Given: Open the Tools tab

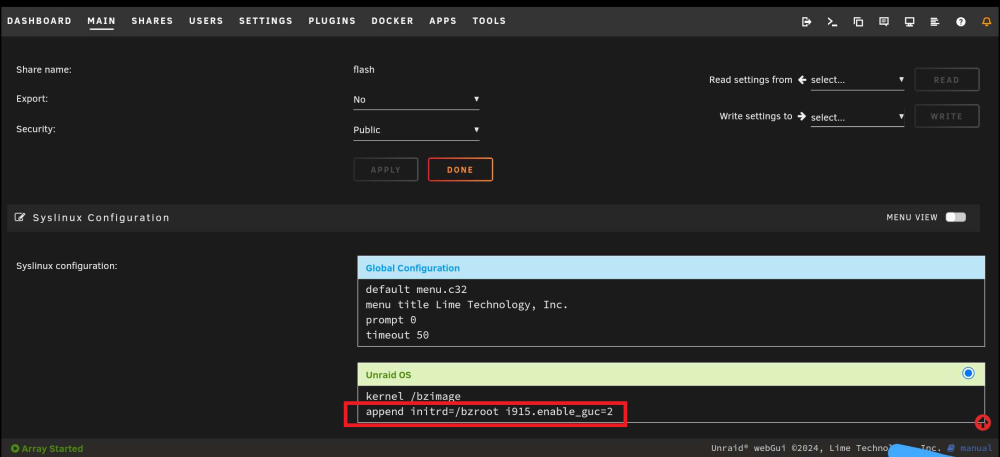Looking at the screenshot, I should 489,21.
